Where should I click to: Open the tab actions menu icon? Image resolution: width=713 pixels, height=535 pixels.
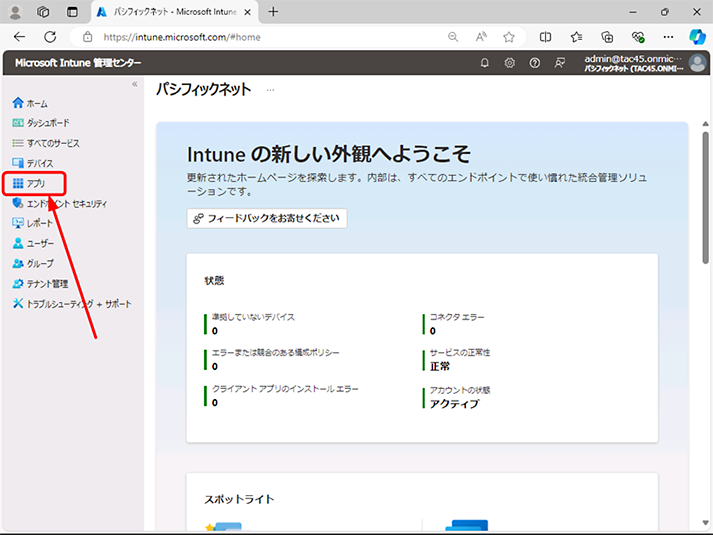[x=72, y=12]
